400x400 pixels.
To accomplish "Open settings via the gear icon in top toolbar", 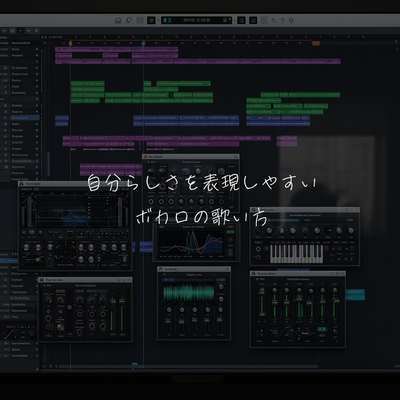I will pyautogui.click(x=291, y=21).
